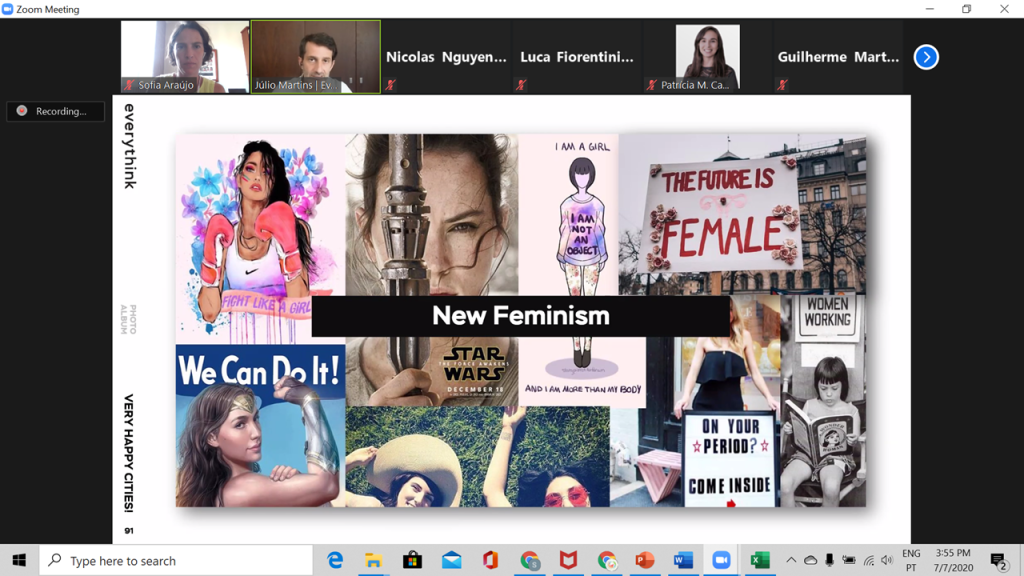Open the Windows Start menu

[x=19, y=561]
